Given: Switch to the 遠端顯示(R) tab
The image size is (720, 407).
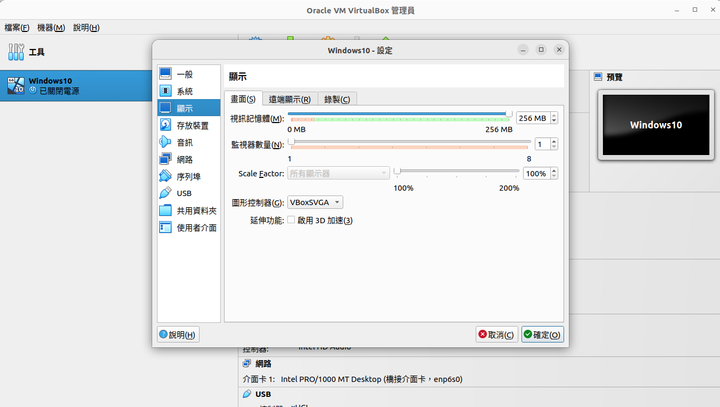Looking at the screenshot, I should pyautogui.click(x=290, y=99).
